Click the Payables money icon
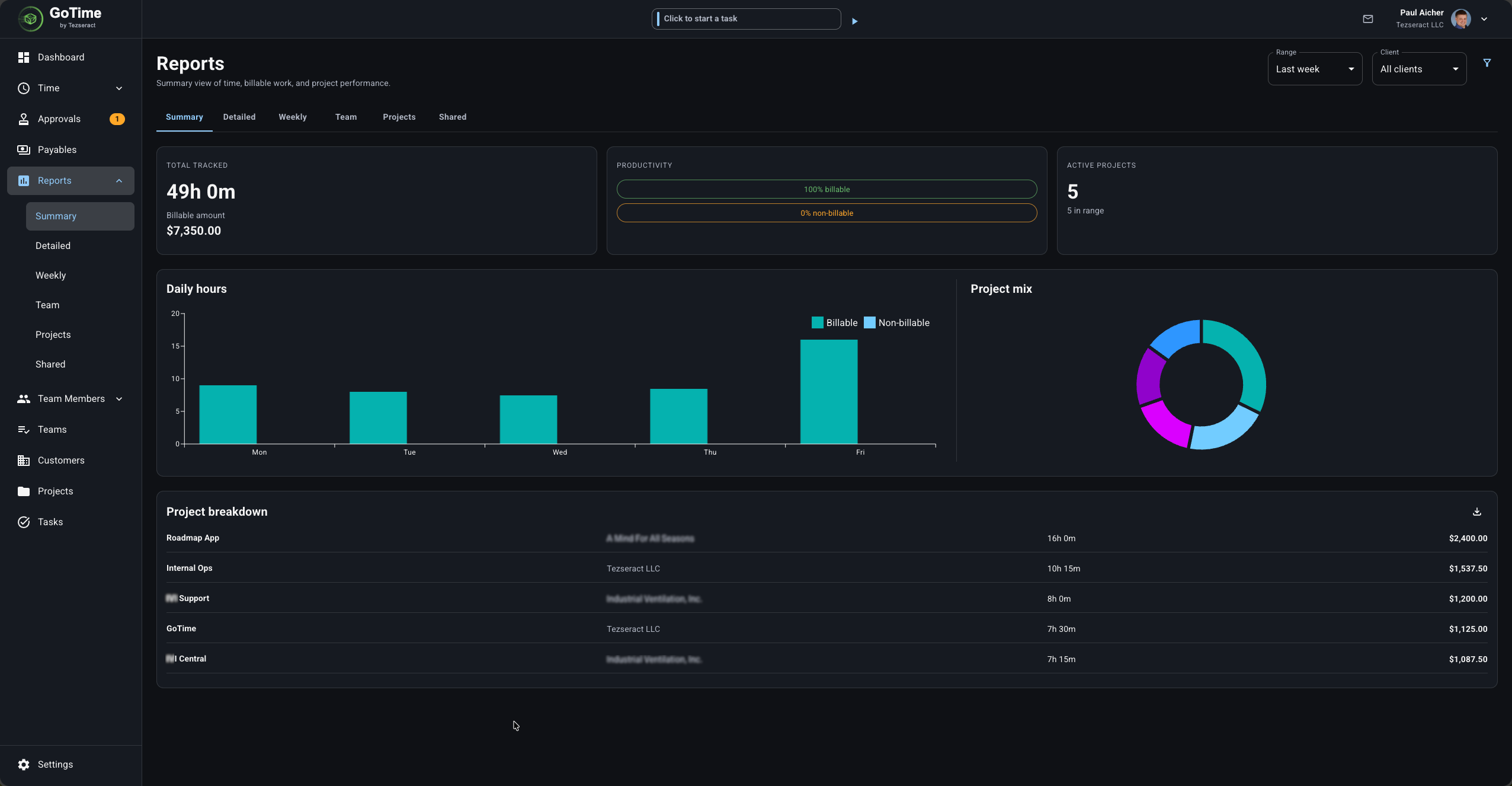1512x786 pixels. 24,150
